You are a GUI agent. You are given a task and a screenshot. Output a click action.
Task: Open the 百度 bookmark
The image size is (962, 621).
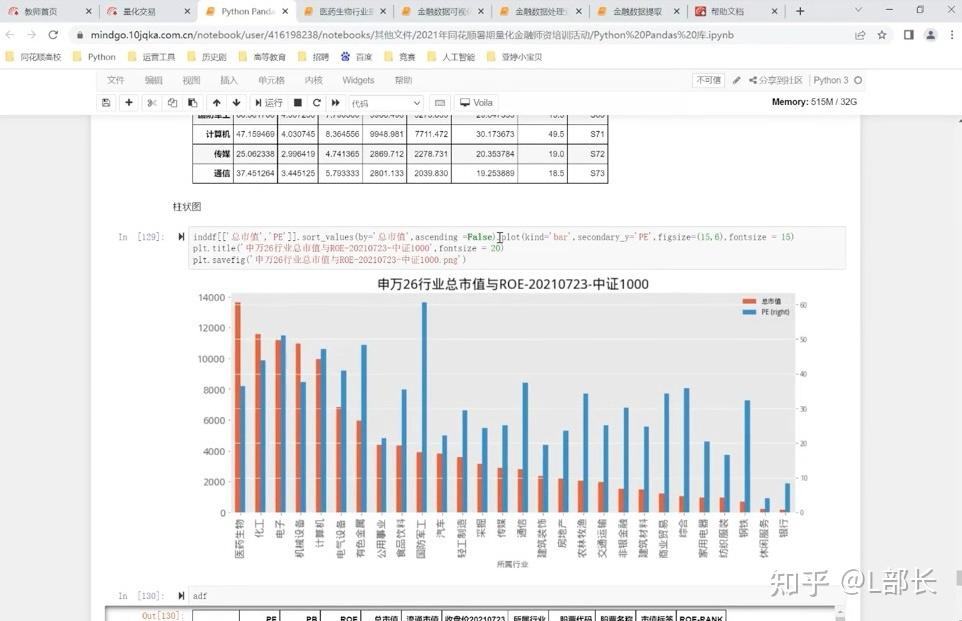click(356, 57)
